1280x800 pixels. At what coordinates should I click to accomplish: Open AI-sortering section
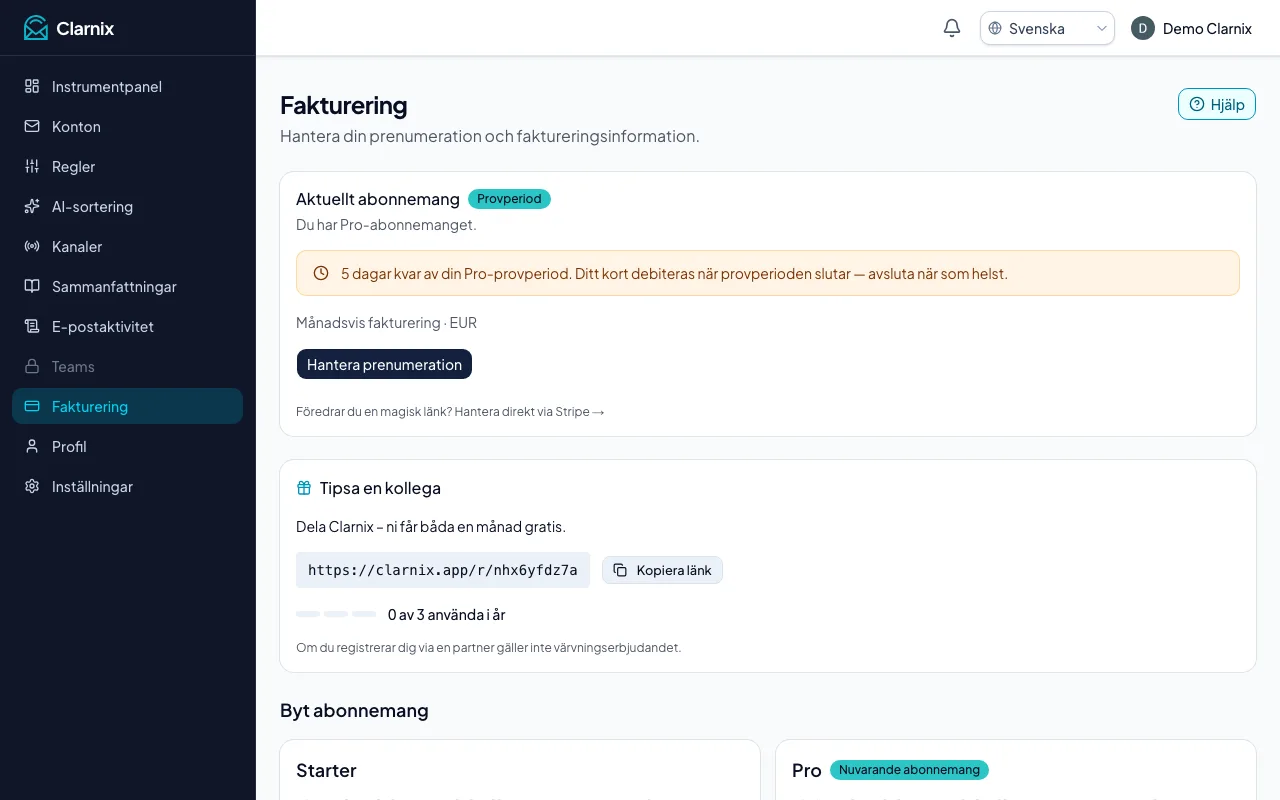(127, 206)
